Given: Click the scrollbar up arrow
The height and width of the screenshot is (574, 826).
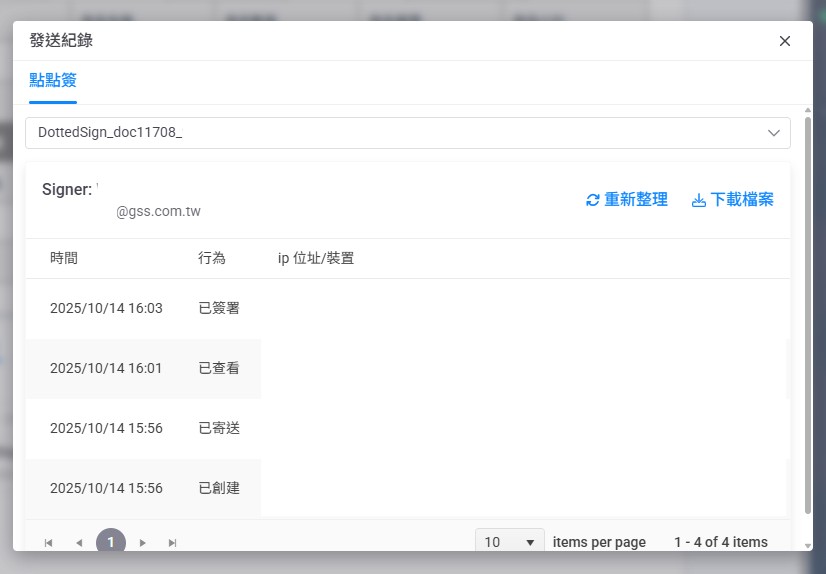Looking at the screenshot, I should click(x=808, y=109).
